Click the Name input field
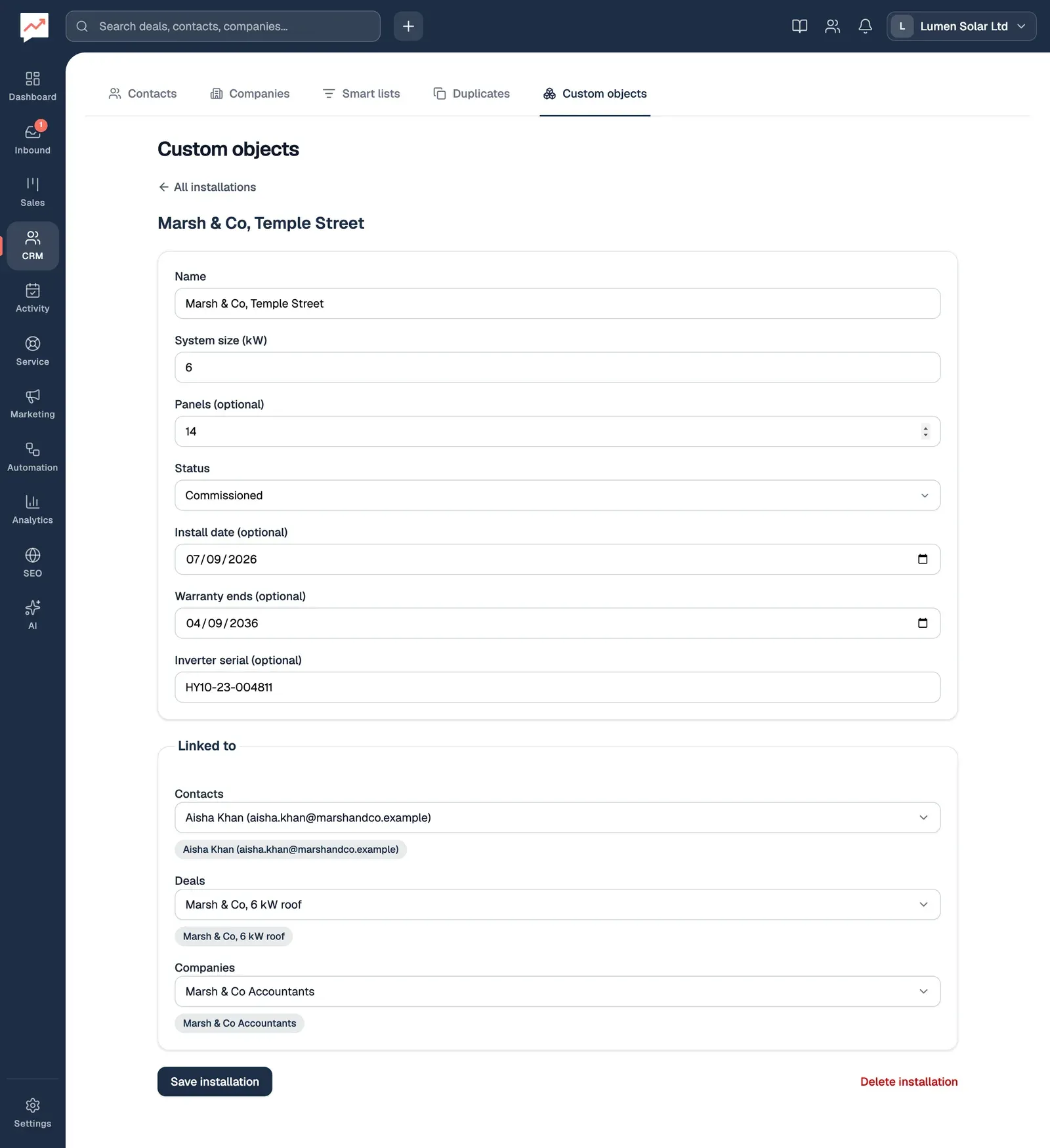Viewport: 1050px width, 1148px height. click(x=557, y=304)
